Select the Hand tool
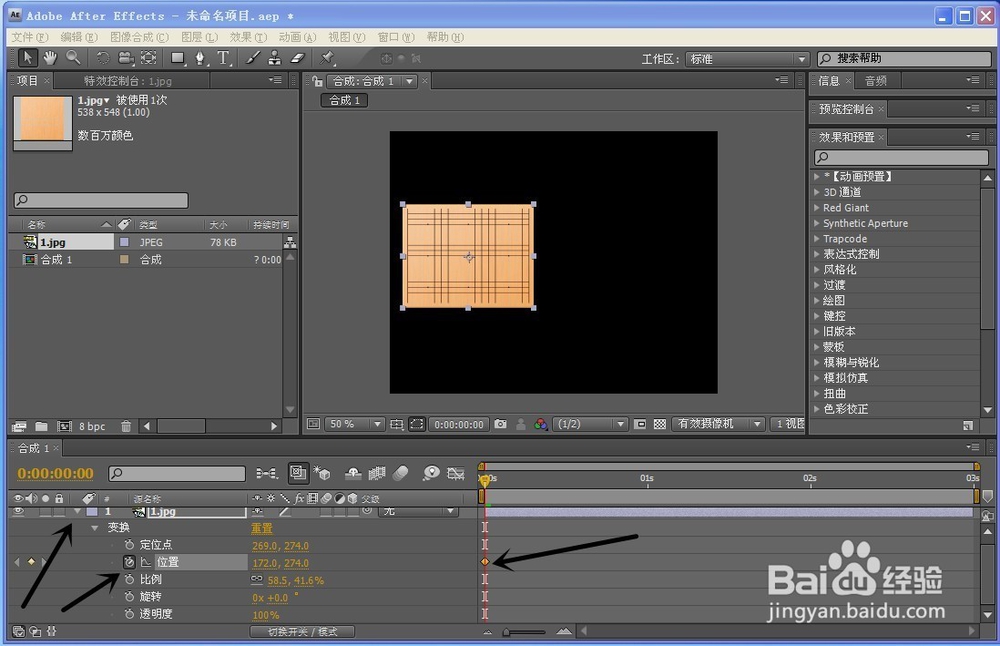 coord(48,58)
